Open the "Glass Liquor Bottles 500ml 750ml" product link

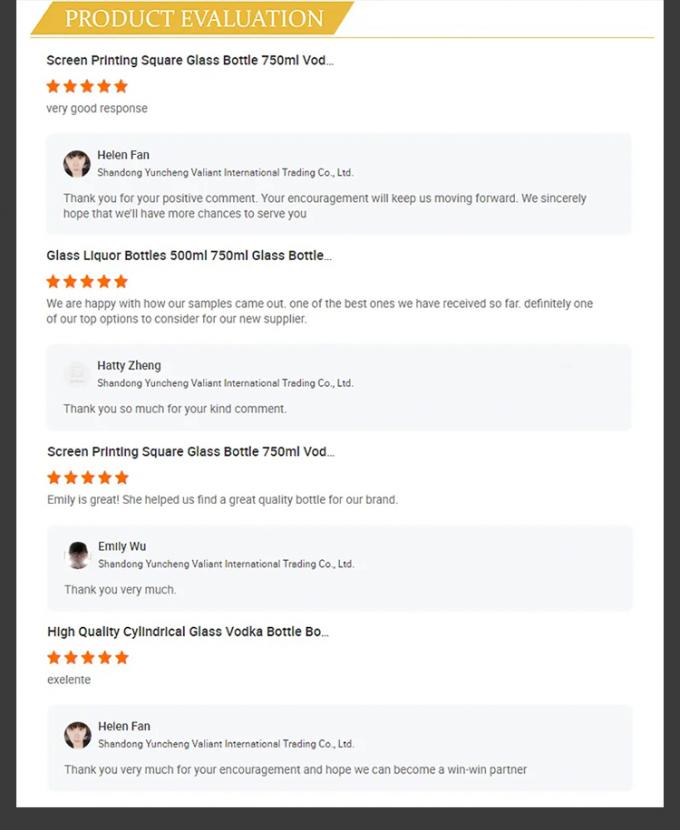pyautogui.click(x=189, y=256)
